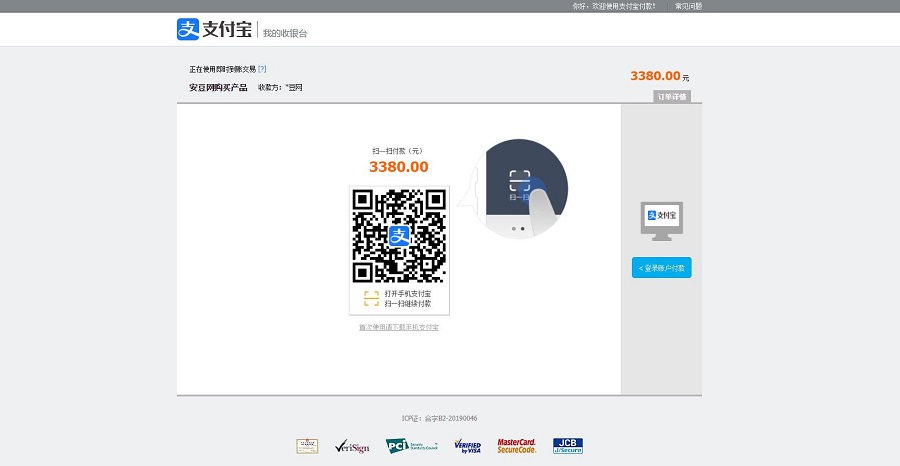
Task: Open 首次使用请下载手机支付宝 download link
Action: (399, 327)
